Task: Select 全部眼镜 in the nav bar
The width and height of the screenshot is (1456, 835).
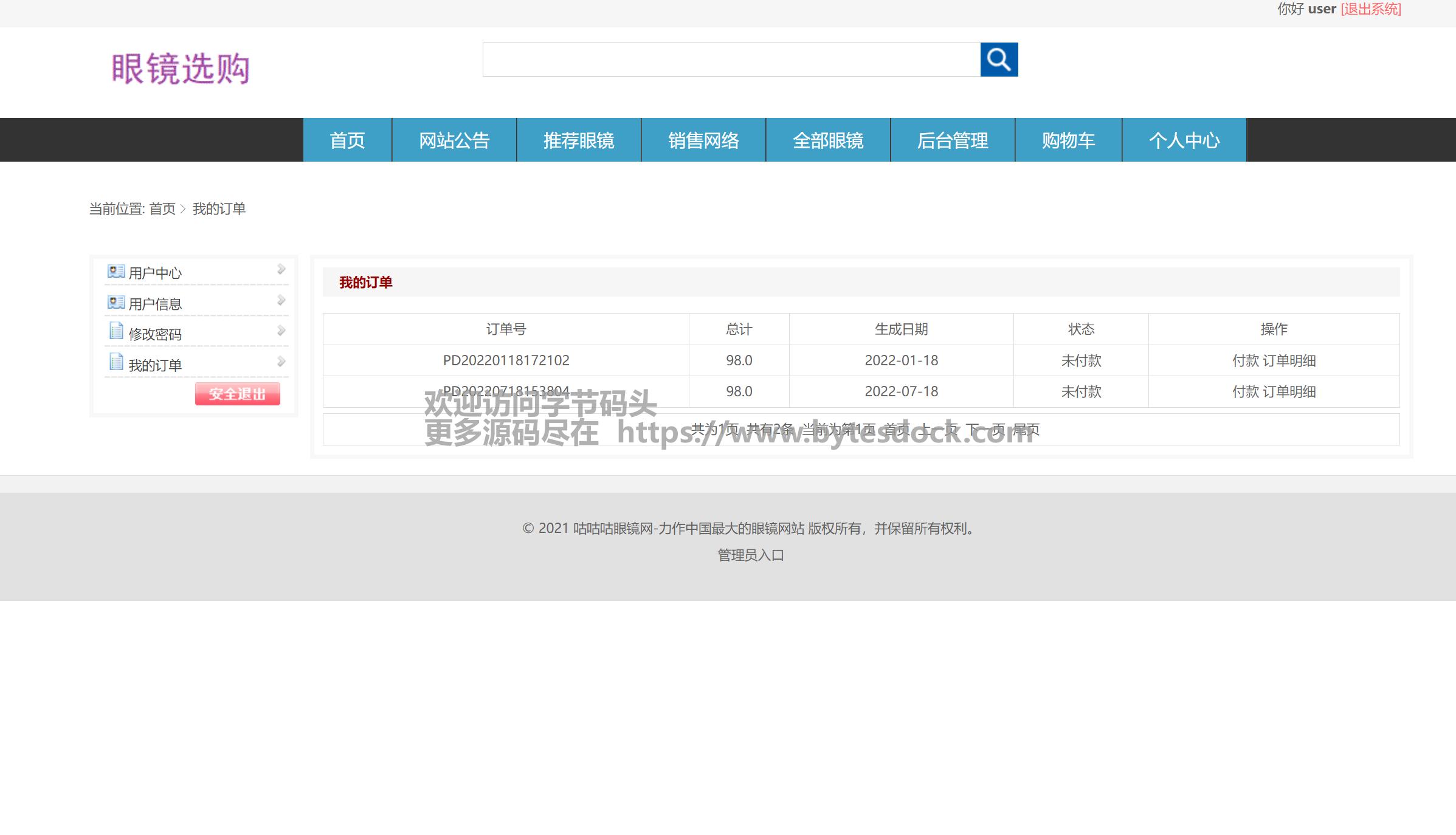Action: coord(828,140)
